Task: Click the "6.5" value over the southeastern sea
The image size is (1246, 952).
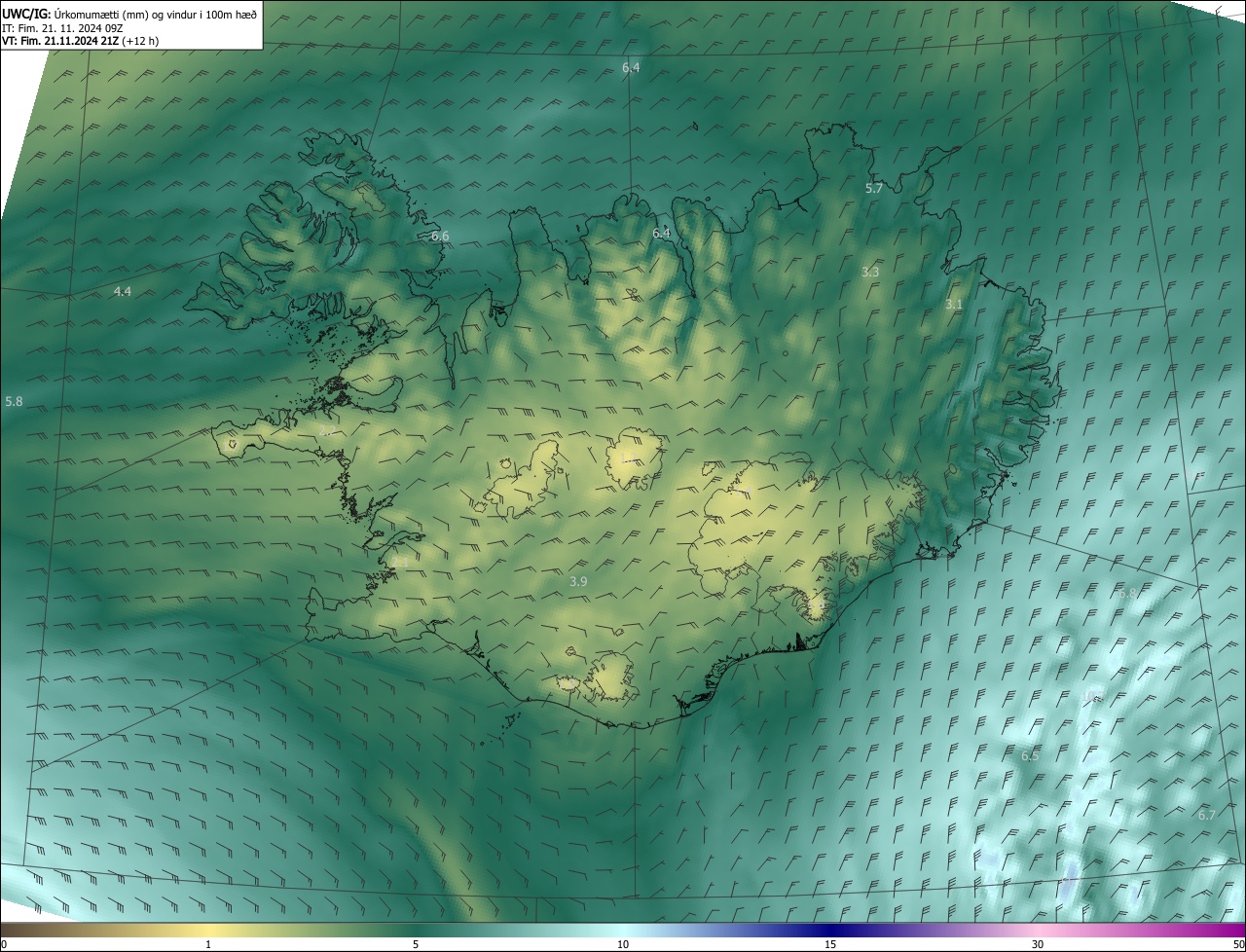Action: click(x=1030, y=755)
